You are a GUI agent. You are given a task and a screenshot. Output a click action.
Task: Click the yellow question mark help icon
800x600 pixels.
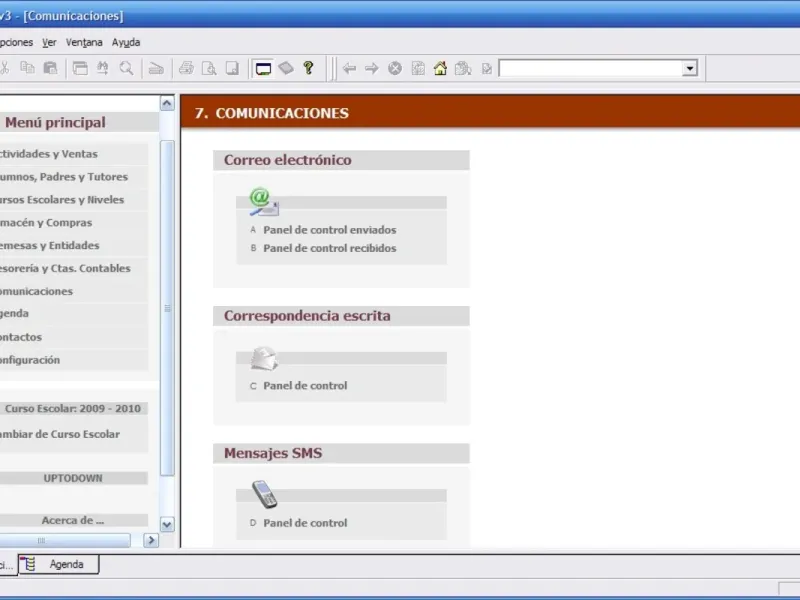tap(308, 68)
